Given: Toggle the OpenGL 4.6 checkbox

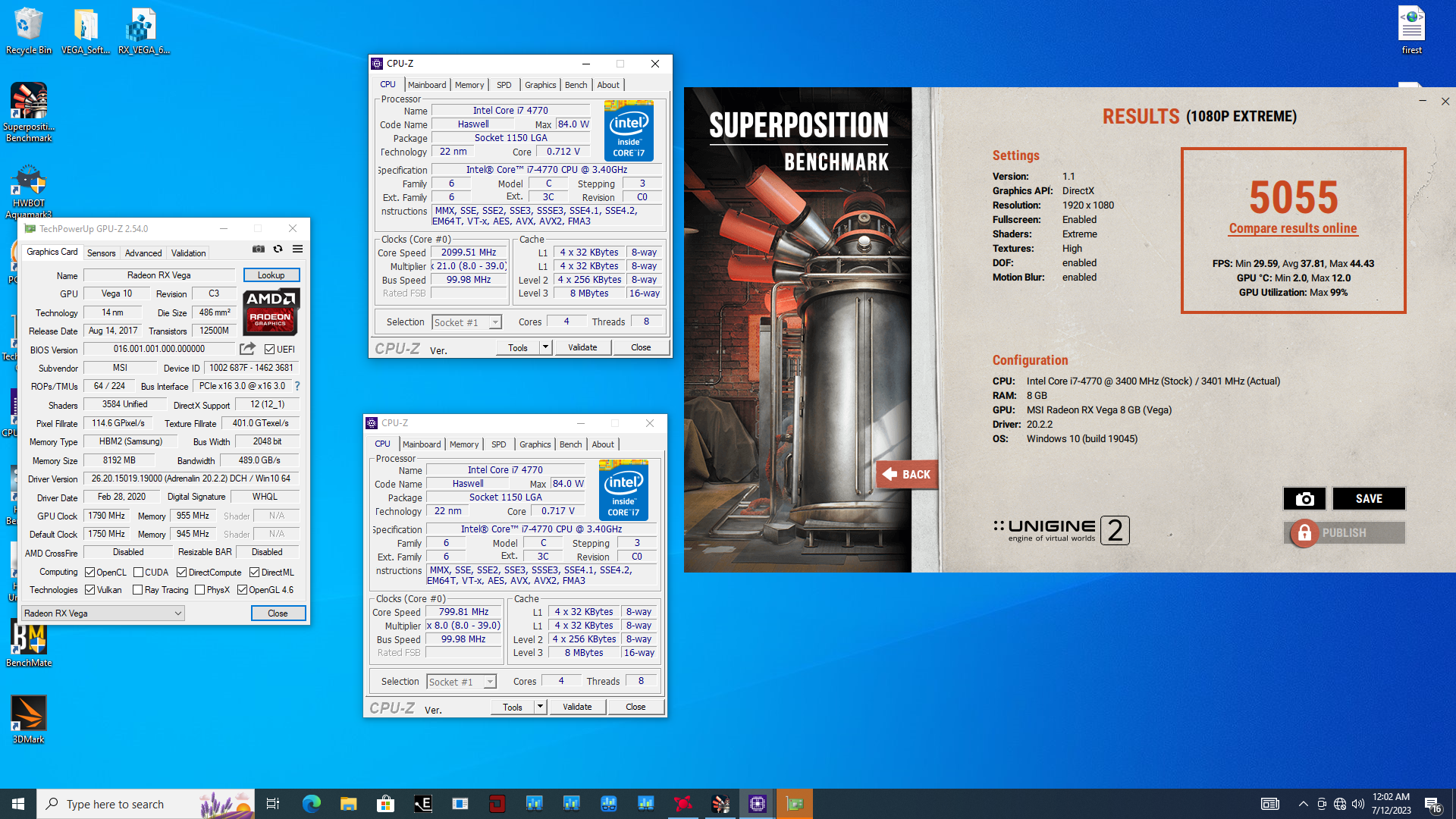Looking at the screenshot, I should 242,590.
